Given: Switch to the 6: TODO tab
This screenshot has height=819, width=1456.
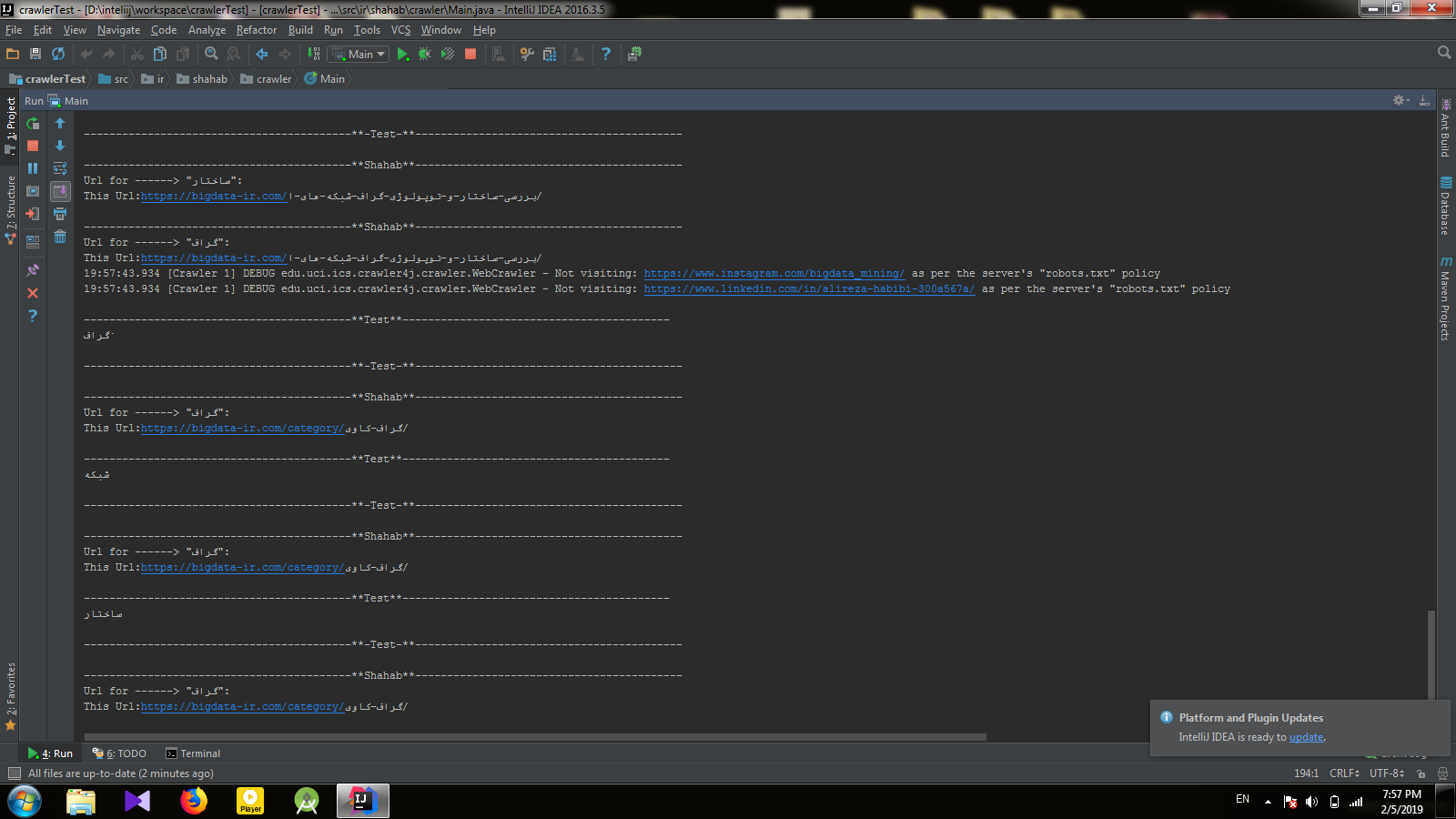Looking at the screenshot, I should (119, 753).
